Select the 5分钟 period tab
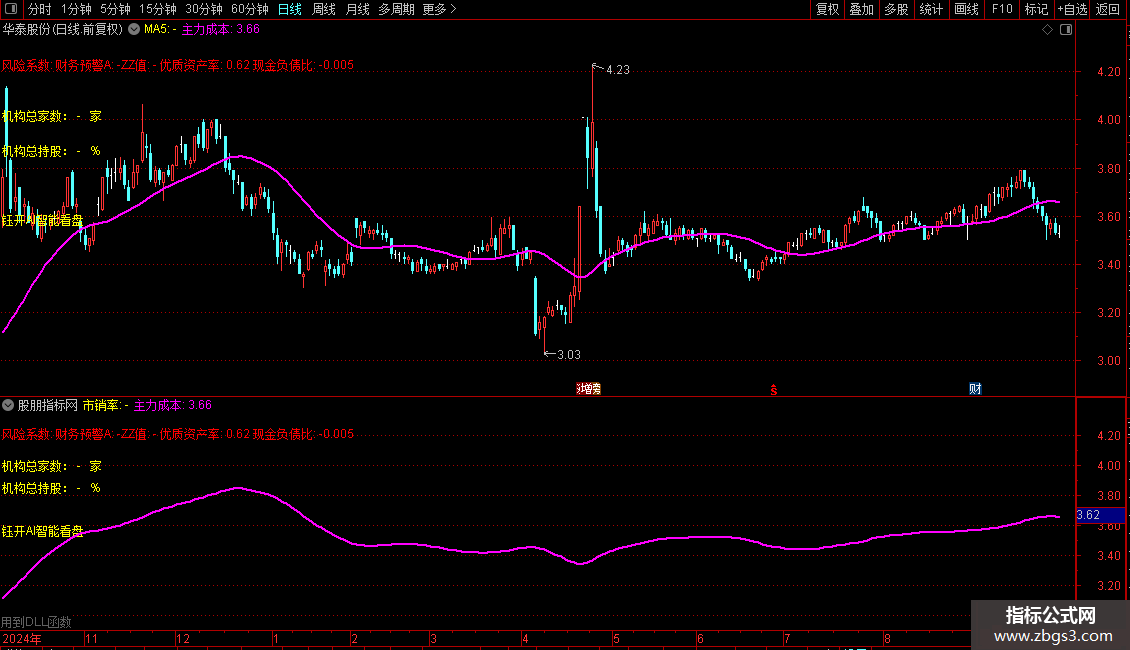1130x650 pixels. (115, 9)
